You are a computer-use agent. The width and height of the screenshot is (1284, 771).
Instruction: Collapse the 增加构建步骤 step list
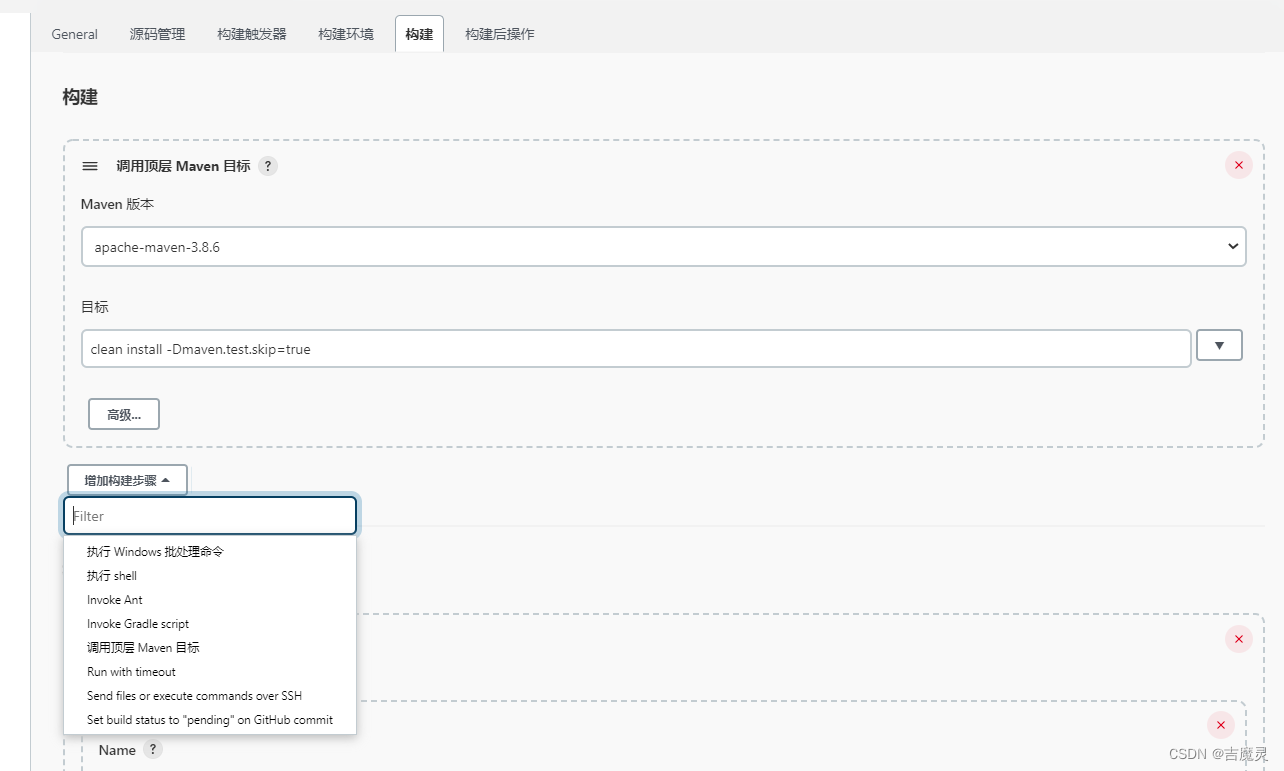click(127, 479)
